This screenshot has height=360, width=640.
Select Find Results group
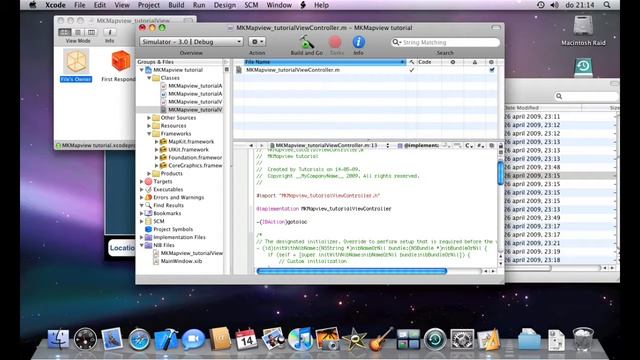(168, 205)
